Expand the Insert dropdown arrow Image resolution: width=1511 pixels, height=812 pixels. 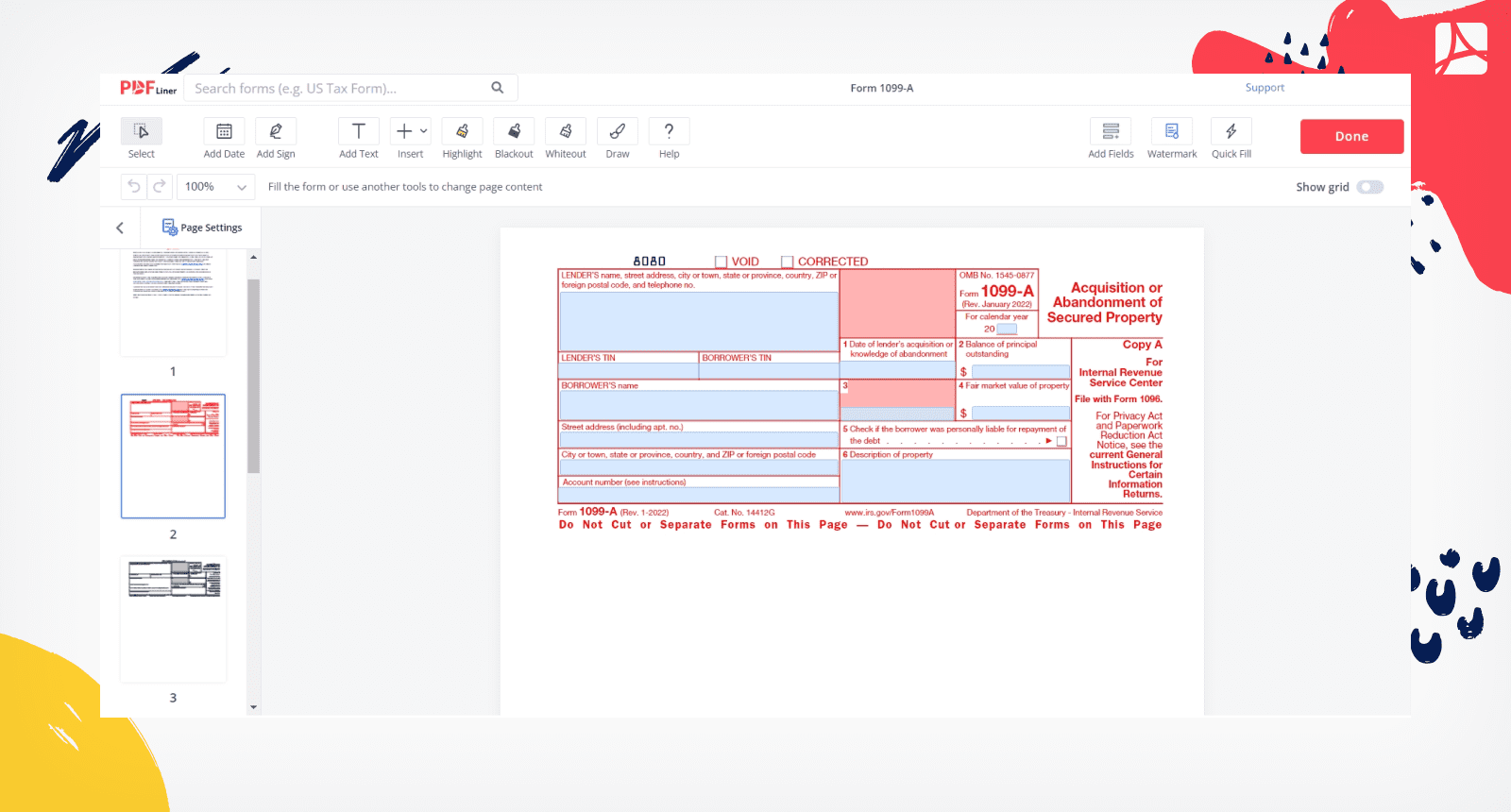click(x=424, y=131)
